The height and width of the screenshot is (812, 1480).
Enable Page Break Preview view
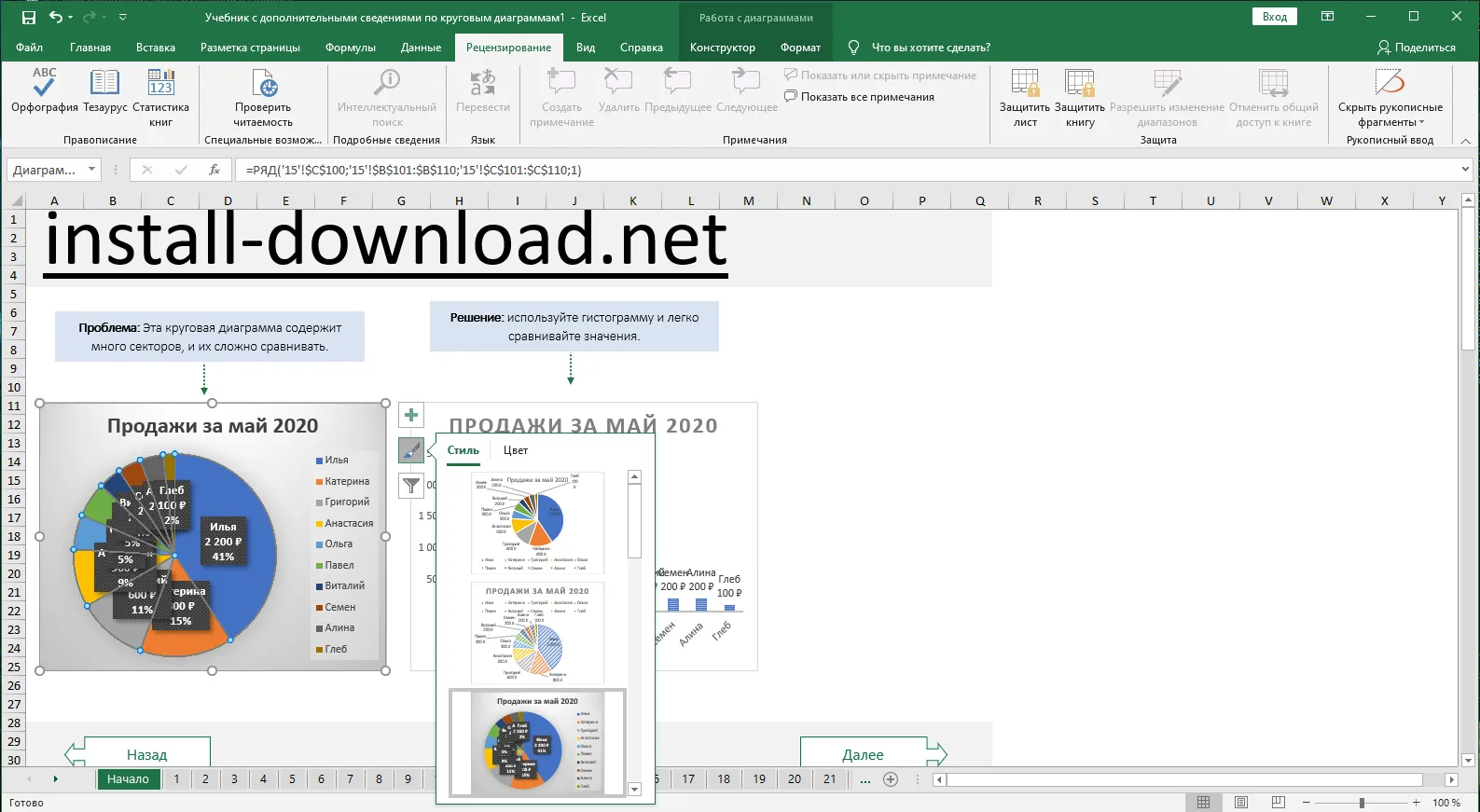point(1279,803)
